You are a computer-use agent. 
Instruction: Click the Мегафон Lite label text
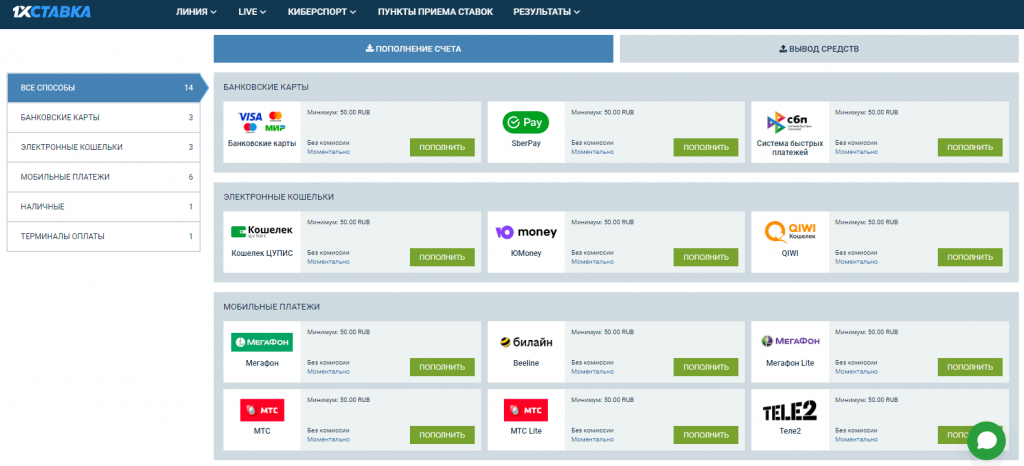coord(790,363)
